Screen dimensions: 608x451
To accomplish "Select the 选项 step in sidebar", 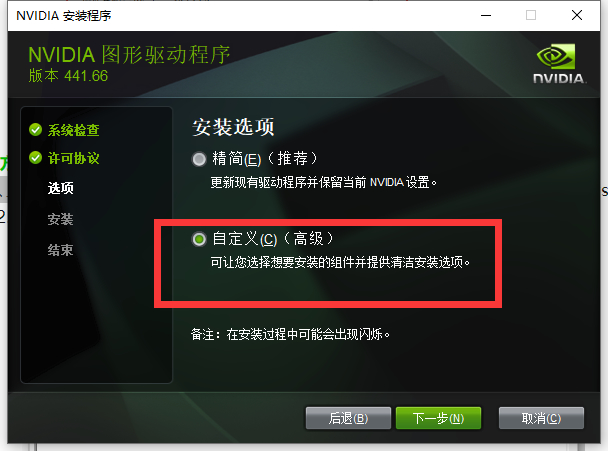I will [60, 188].
